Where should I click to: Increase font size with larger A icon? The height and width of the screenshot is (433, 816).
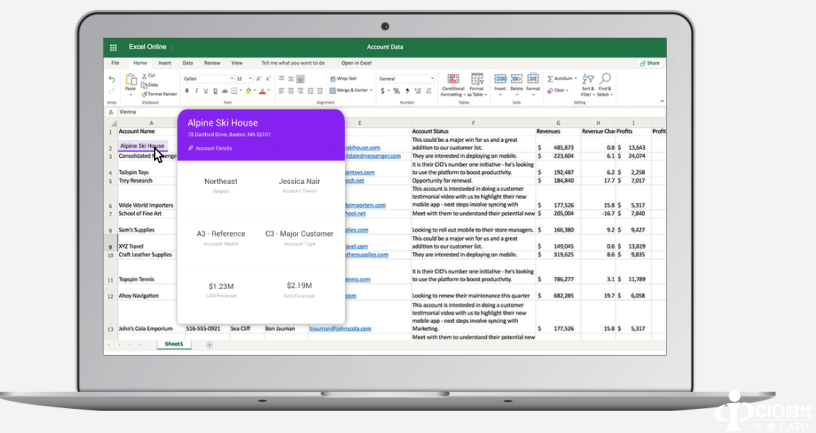(x=259, y=79)
